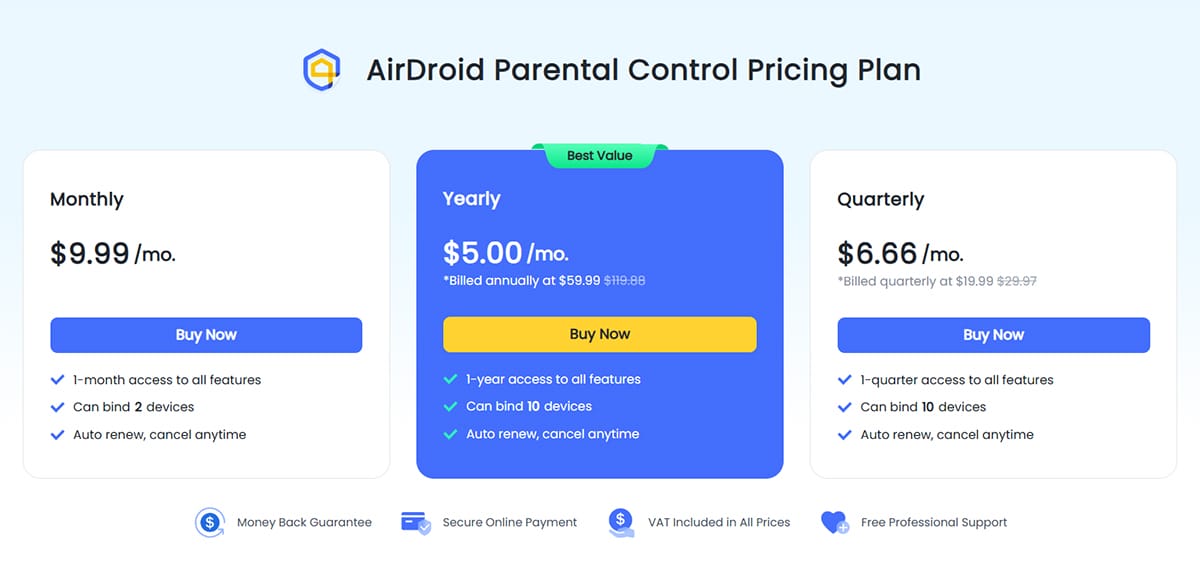Image resolution: width=1200 pixels, height=576 pixels.
Task: Click the Secure Online Payment card icon
Action: click(415, 522)
